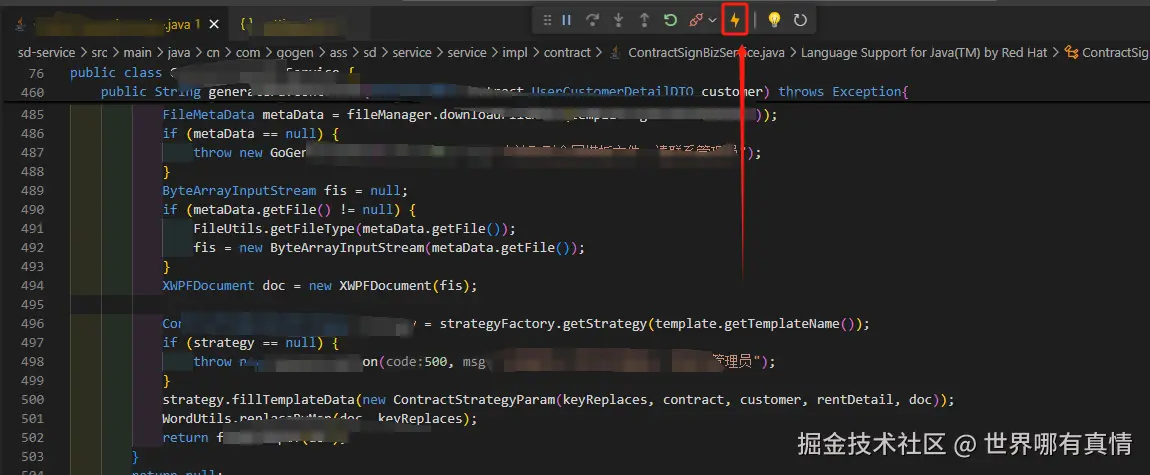
Task: Click the yellow lightbulb icon in debug toolbar
Action: (x=774, y=21)
